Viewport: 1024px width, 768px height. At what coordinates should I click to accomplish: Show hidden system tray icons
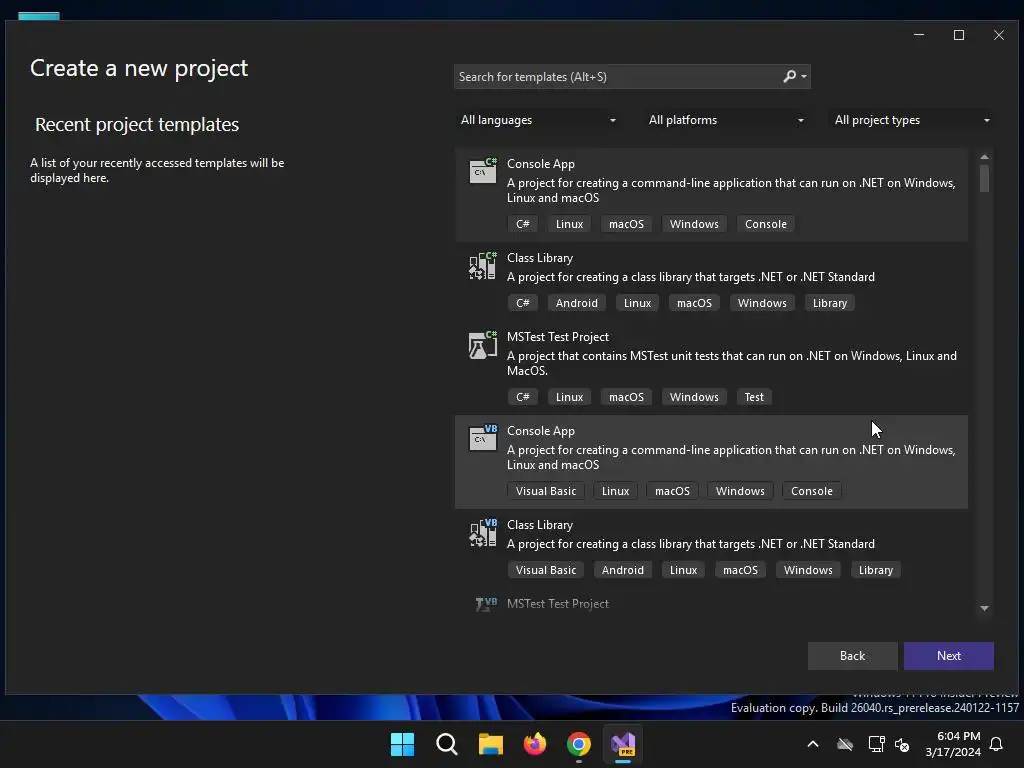tap(813, 744)
